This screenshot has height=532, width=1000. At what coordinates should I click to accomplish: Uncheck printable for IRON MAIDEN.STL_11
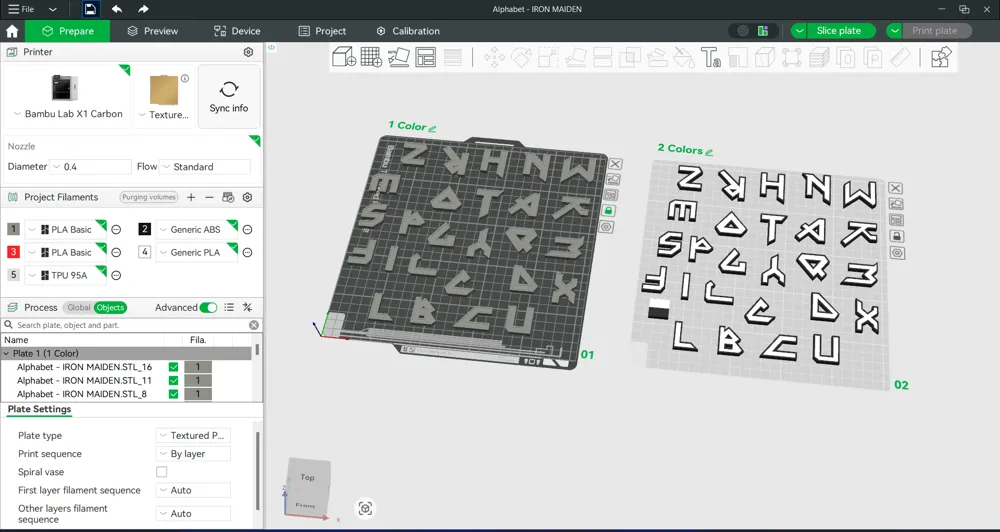(173, 381)
